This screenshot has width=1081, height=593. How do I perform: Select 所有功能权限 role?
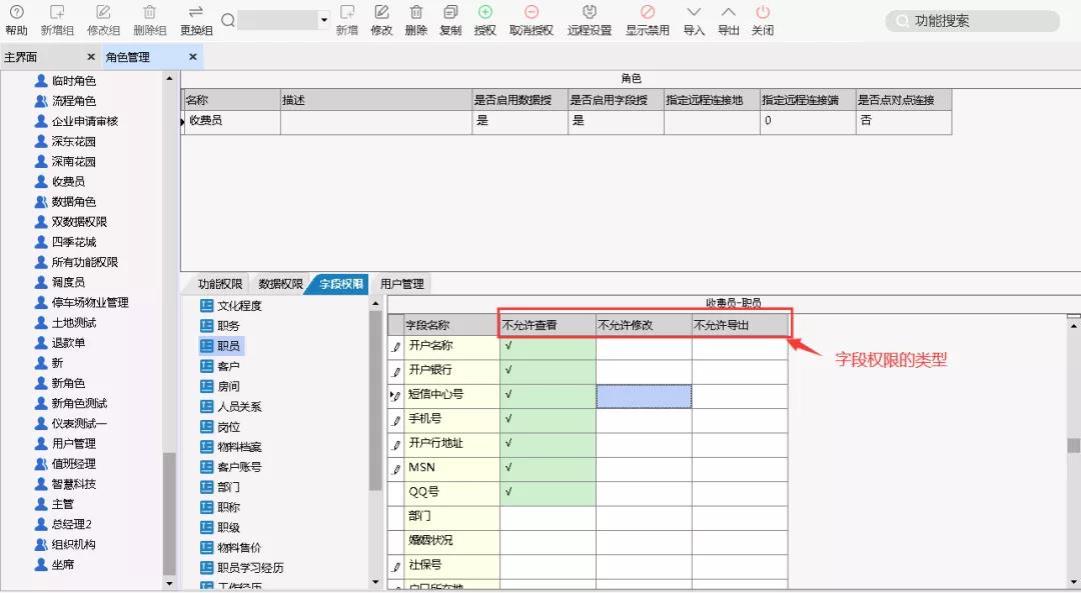click(85, 262)
